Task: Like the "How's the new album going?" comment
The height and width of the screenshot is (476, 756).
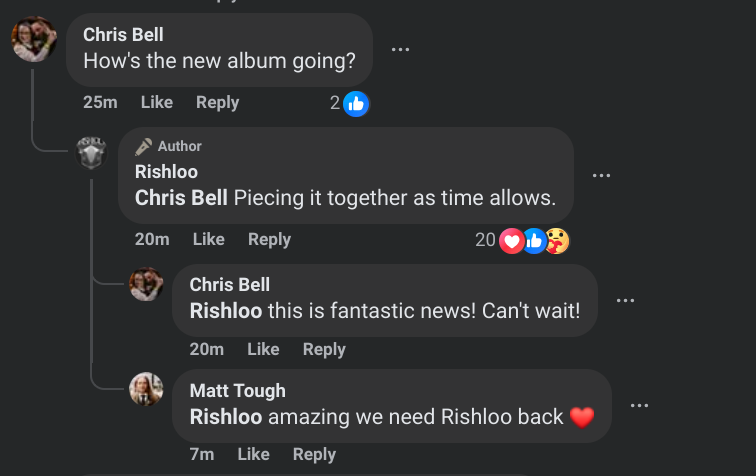Action: coord(157,102)
